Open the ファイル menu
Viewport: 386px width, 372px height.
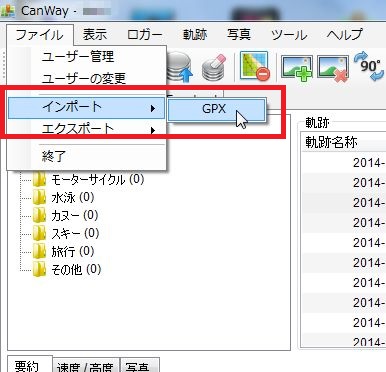[x=39, y=35]
